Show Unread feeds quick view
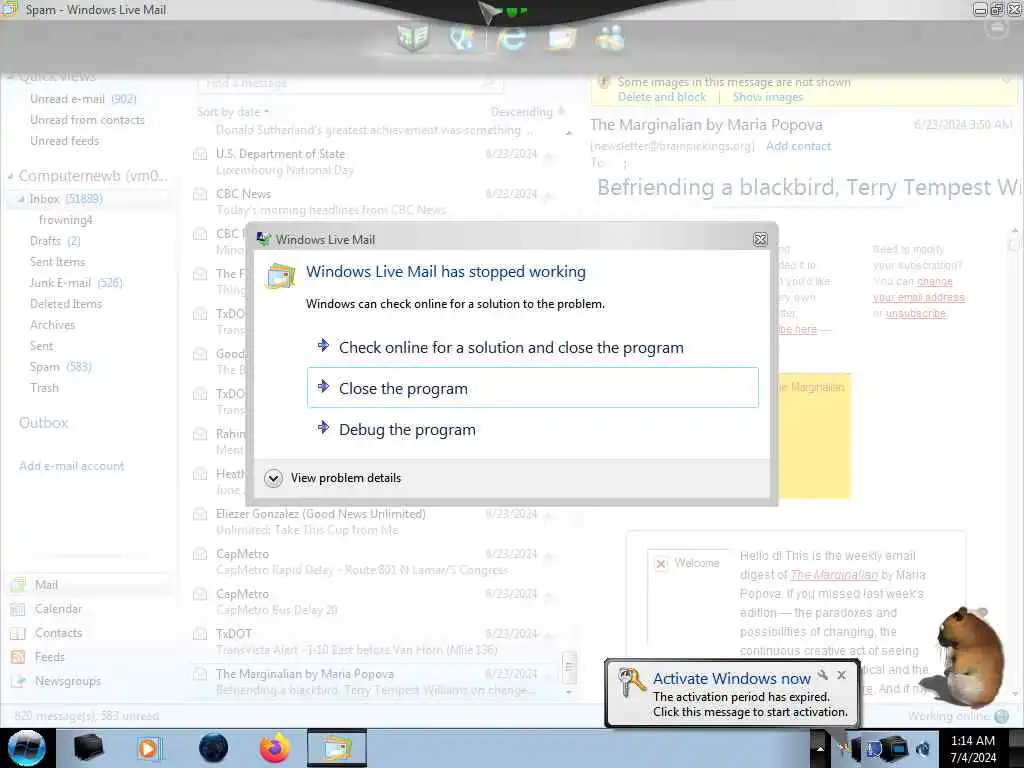 click(65, 140)
